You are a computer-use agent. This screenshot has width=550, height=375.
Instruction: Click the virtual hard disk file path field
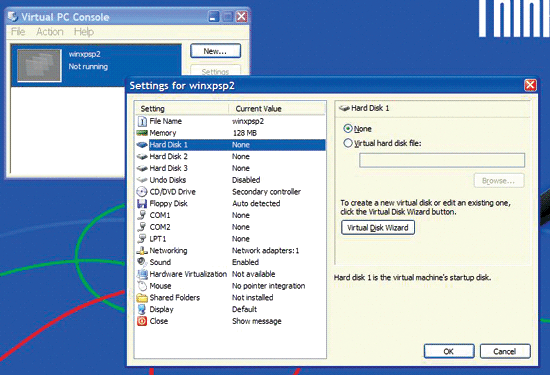(442, 160)
